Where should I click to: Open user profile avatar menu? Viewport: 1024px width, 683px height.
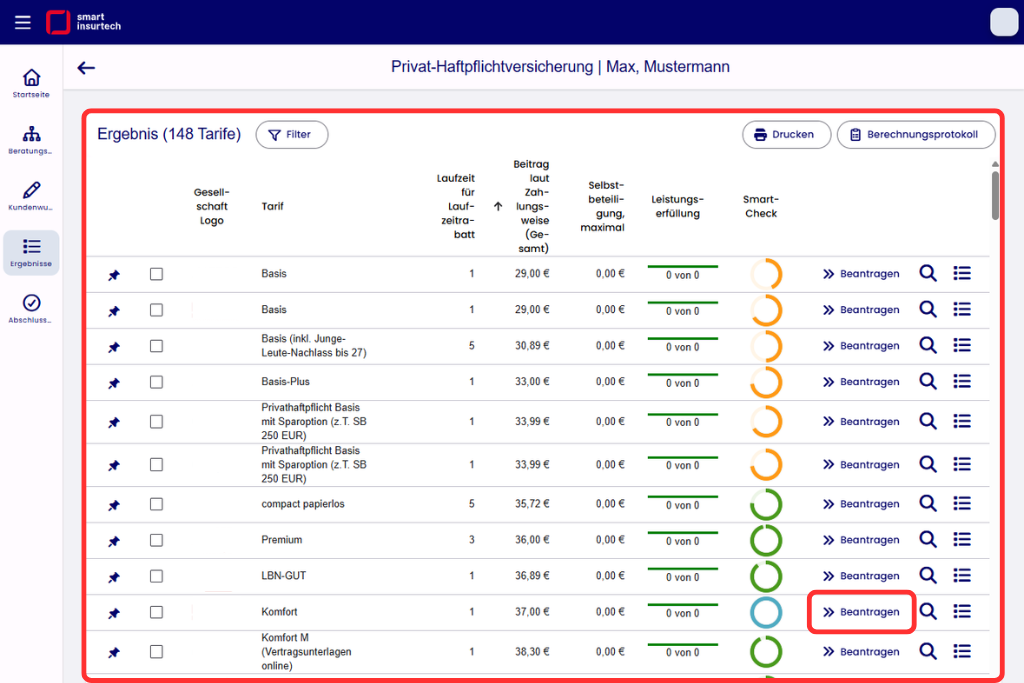coord(1004,22)
